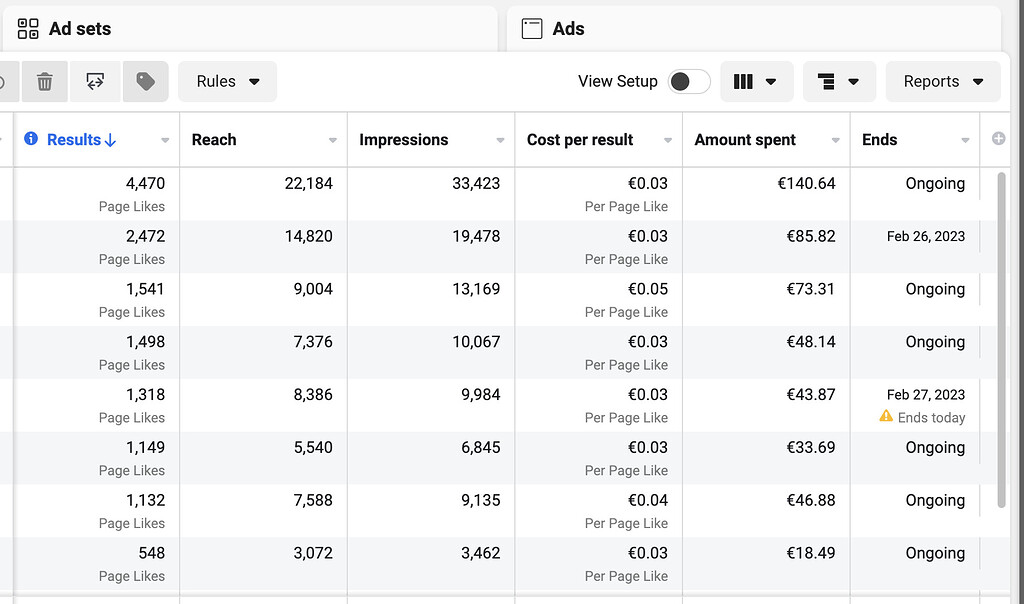Select the €33.69 amount spent

810,448
